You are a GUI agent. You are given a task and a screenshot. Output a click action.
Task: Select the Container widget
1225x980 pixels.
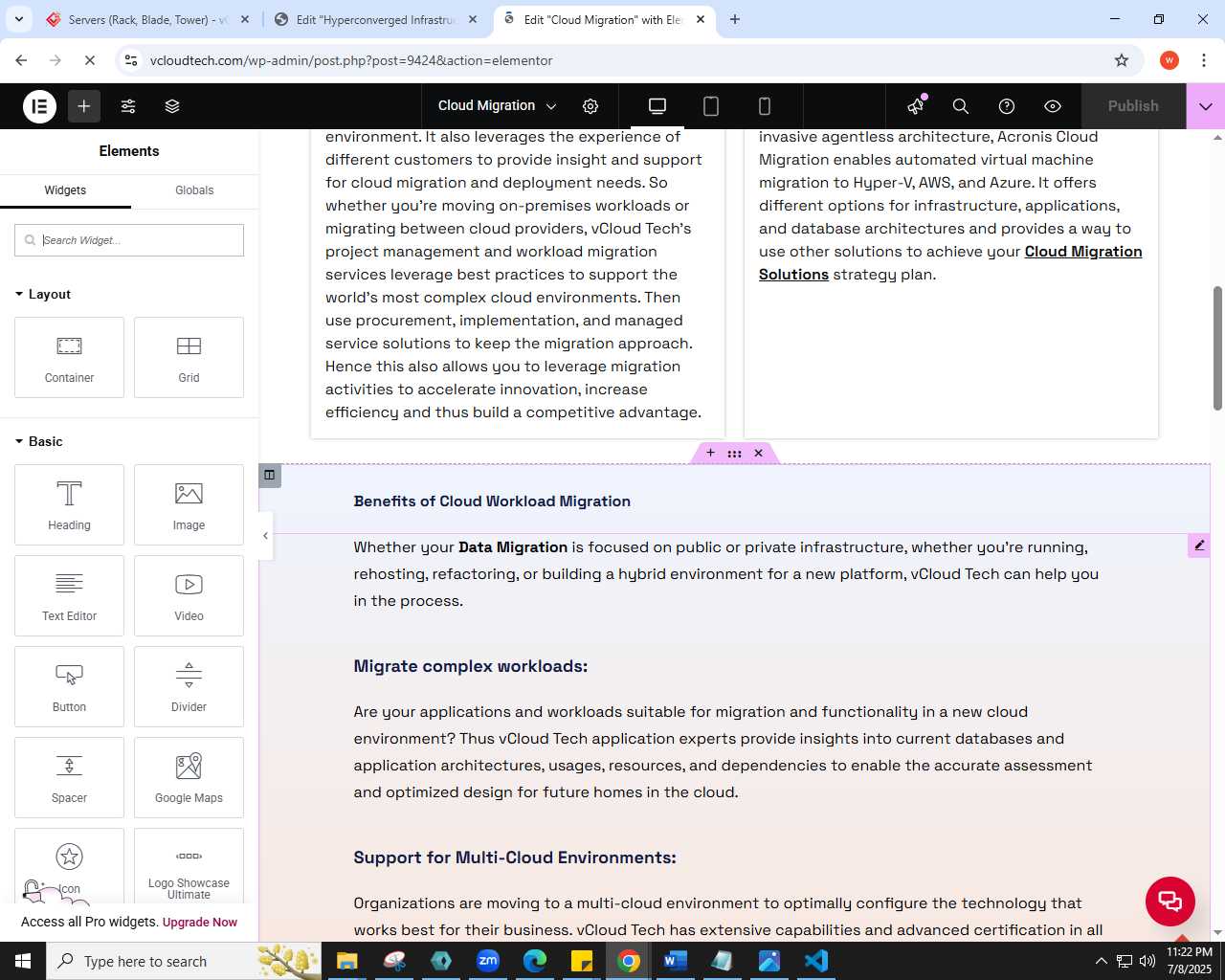(x=69, y=357)
